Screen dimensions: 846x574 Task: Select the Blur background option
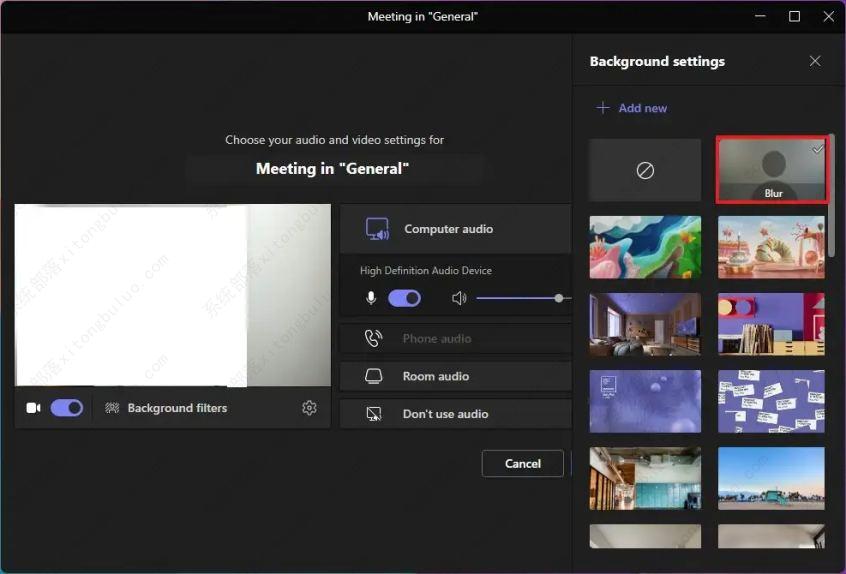[x=772, y=170]
